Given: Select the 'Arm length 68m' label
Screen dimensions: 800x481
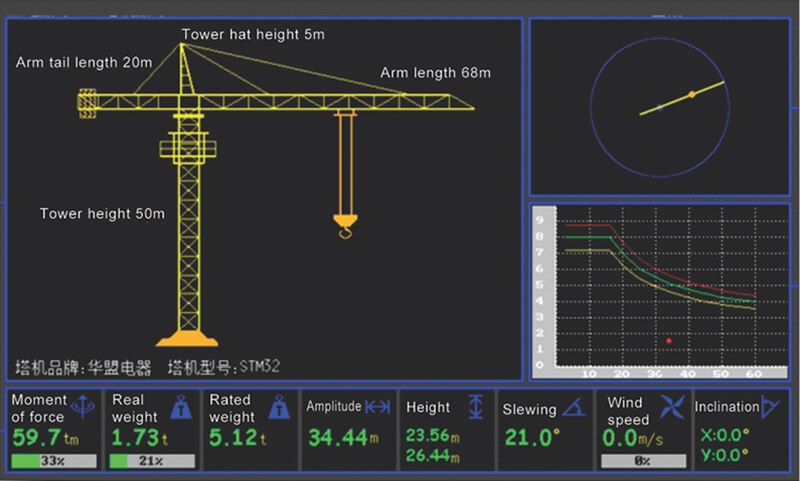Looking at the screenshot, I should click(435, 73).
